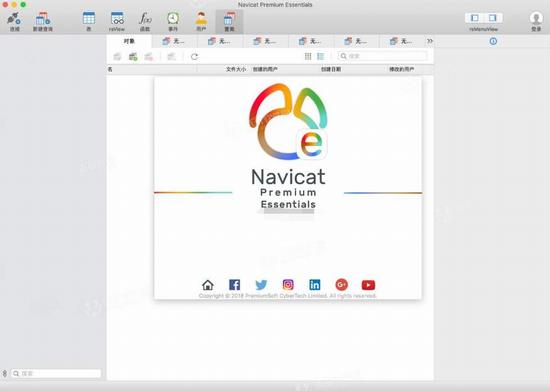
Task: Open the View icon with glasses
Action: click(x=117, y=18)
